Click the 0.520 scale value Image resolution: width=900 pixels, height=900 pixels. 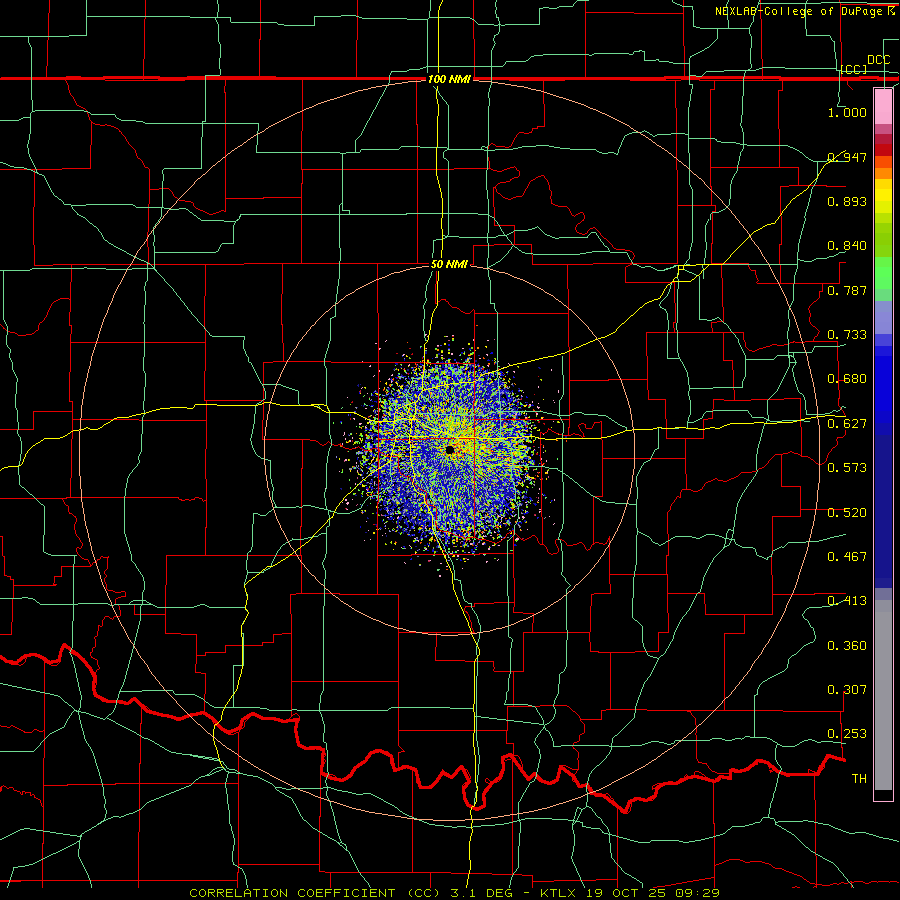(847, 513)
